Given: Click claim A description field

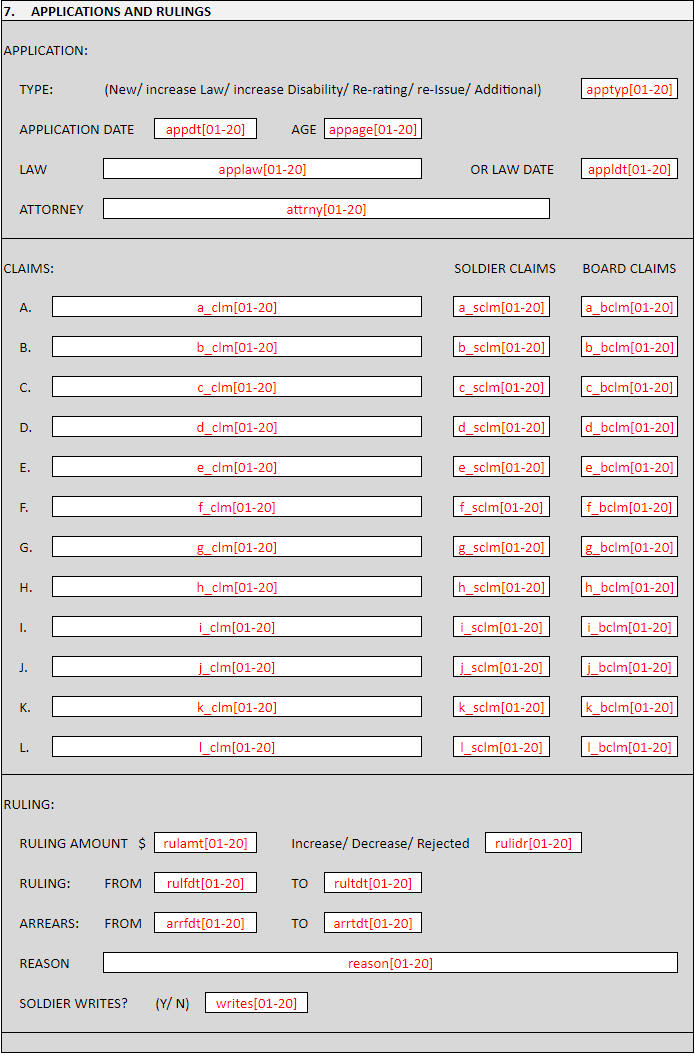Looking at the screenshot, I should click(x=237, y=307).
